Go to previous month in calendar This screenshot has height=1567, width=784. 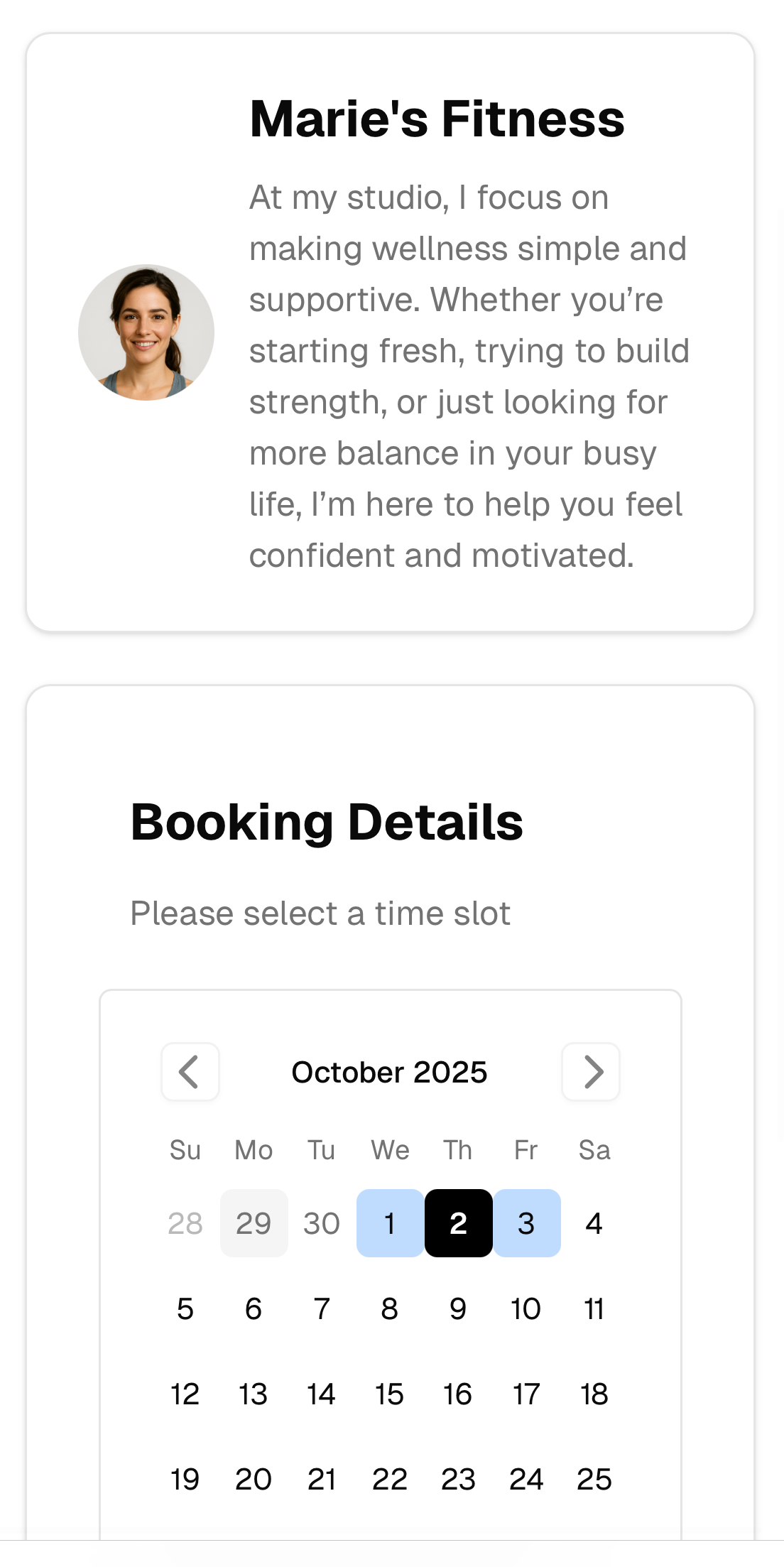[x=190, y=1072]
